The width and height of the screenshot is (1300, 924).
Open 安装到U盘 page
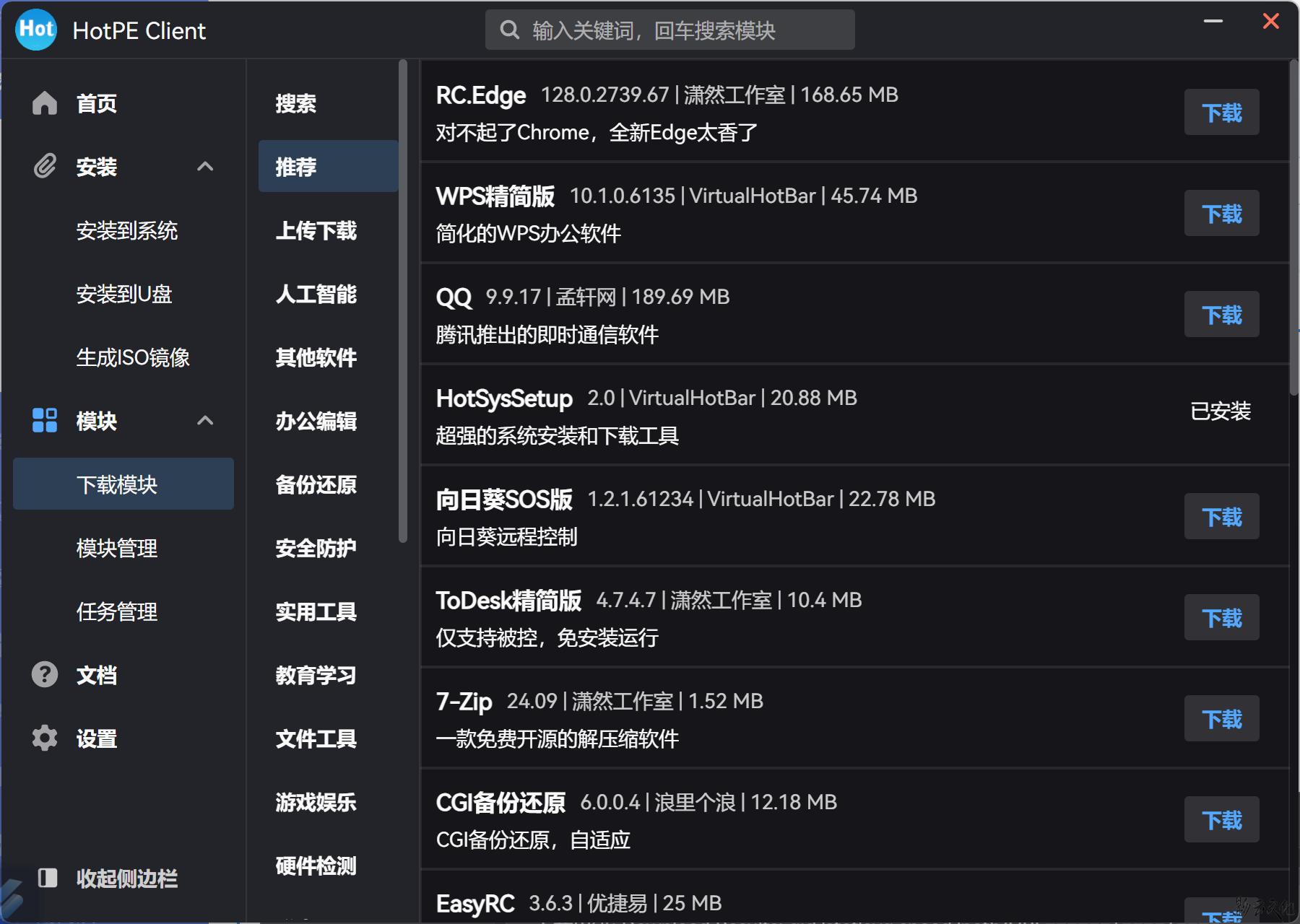coord(123,294)
